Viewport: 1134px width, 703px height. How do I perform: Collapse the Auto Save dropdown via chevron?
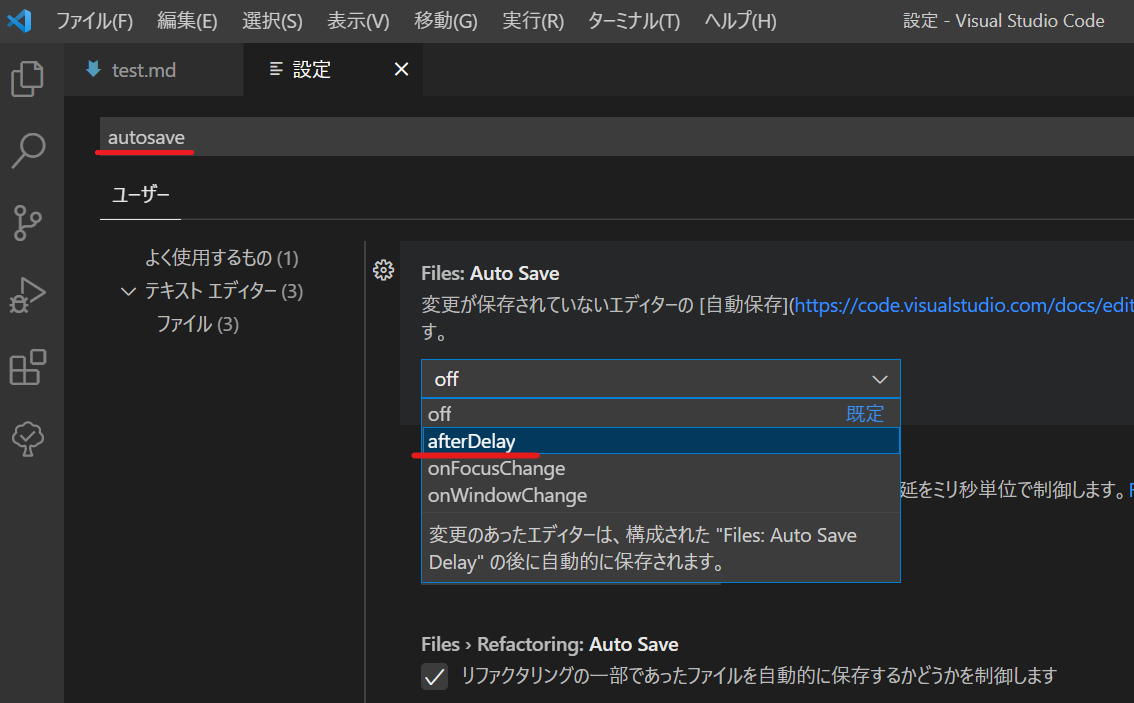click(879, 379)
